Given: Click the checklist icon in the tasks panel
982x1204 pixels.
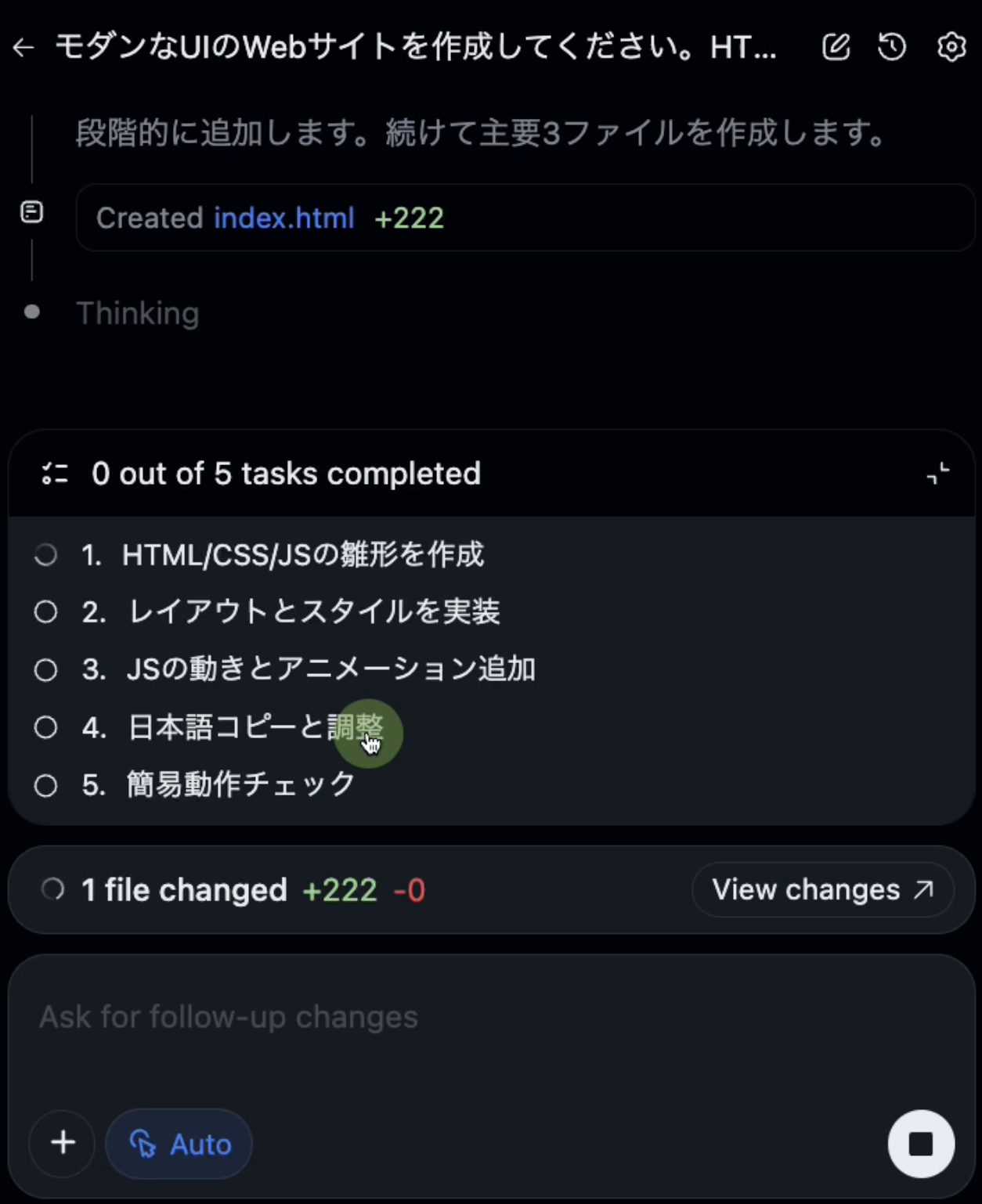Looking at the screenshot, I should (53, 473).
